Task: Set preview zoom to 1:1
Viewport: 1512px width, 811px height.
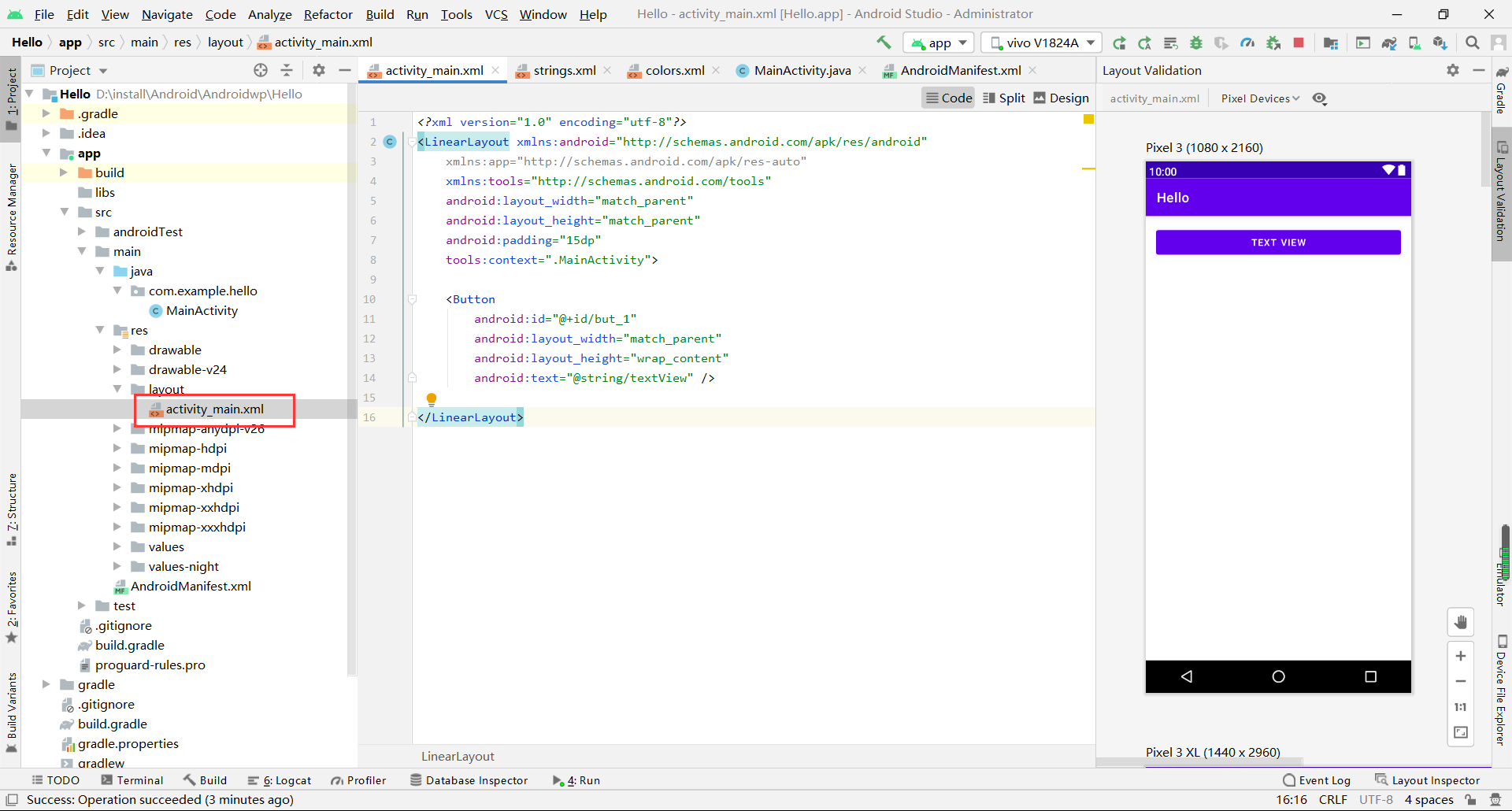Action: tap(1461, 707)
